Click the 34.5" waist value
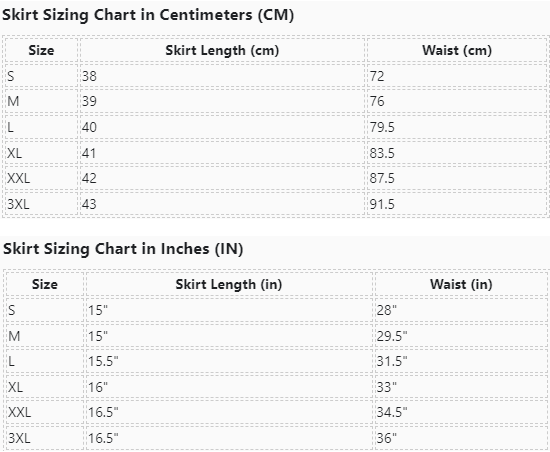 392,412
